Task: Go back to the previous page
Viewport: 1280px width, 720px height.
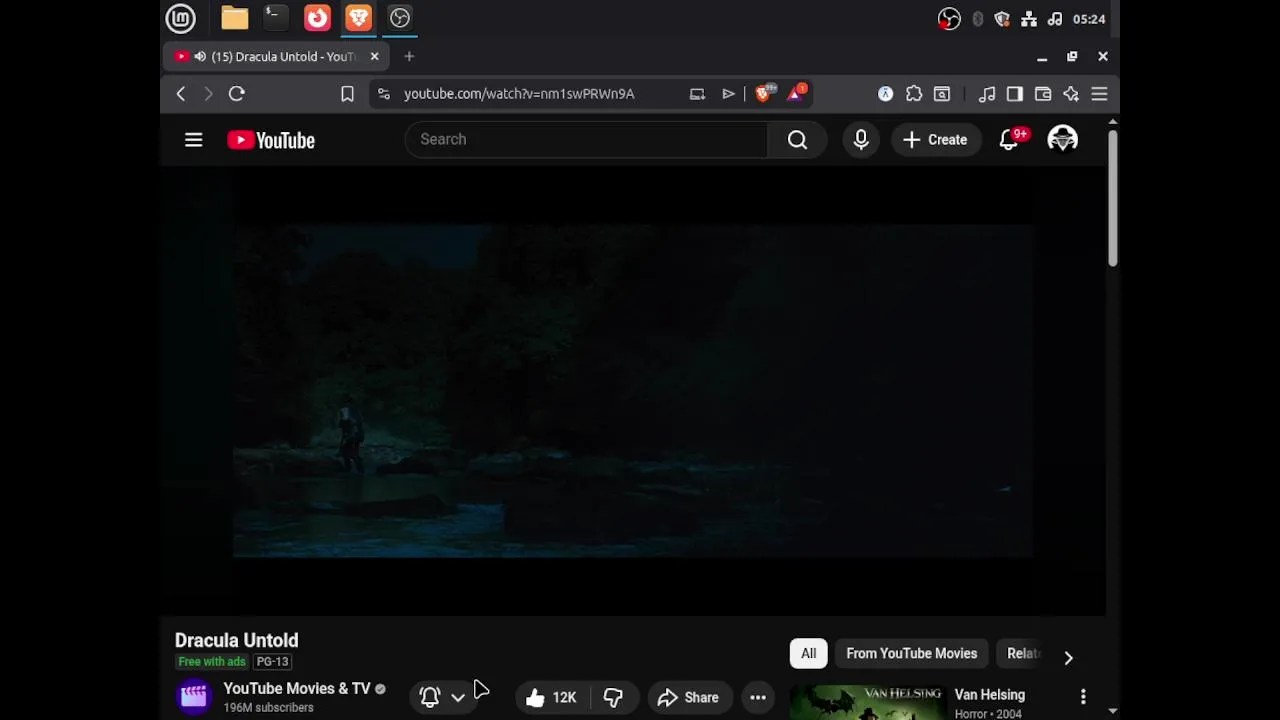Action: [181, 93]
